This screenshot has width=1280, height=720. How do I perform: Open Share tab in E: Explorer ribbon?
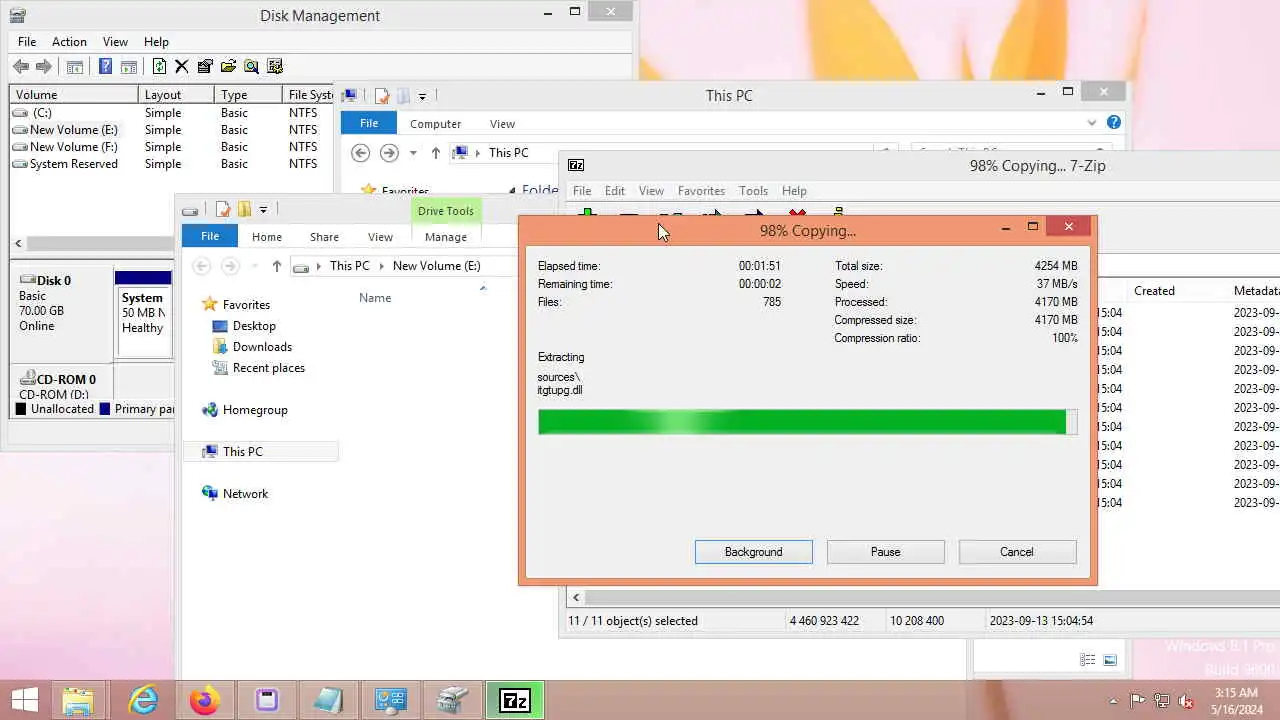point(324,237)
